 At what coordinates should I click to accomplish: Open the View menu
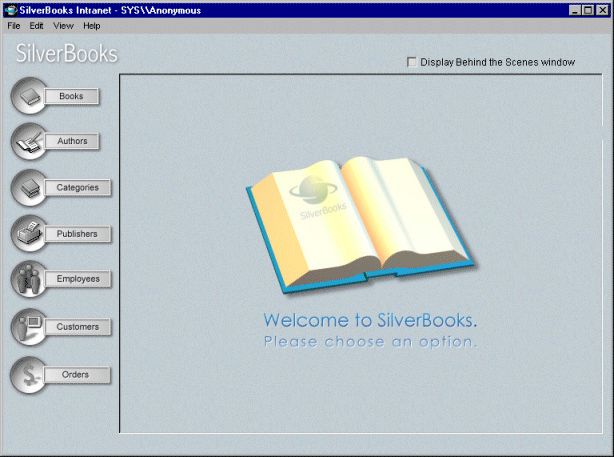point(63,26)
